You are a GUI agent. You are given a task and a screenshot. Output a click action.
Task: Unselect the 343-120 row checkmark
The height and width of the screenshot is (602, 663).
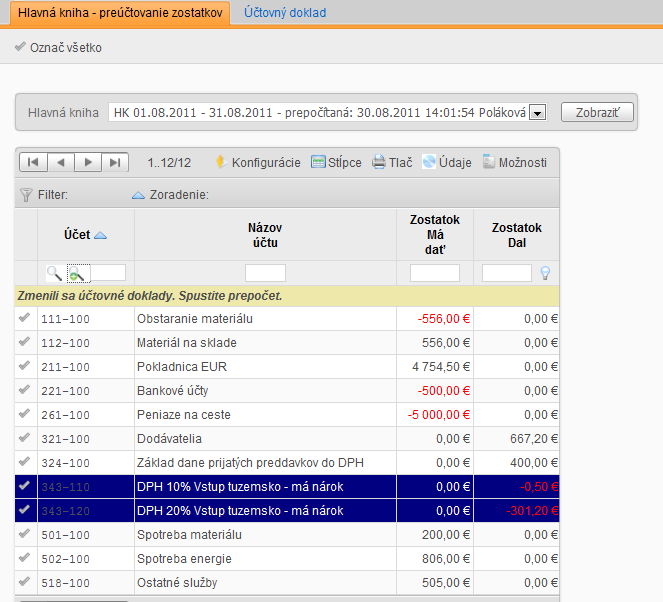[25, 510]
